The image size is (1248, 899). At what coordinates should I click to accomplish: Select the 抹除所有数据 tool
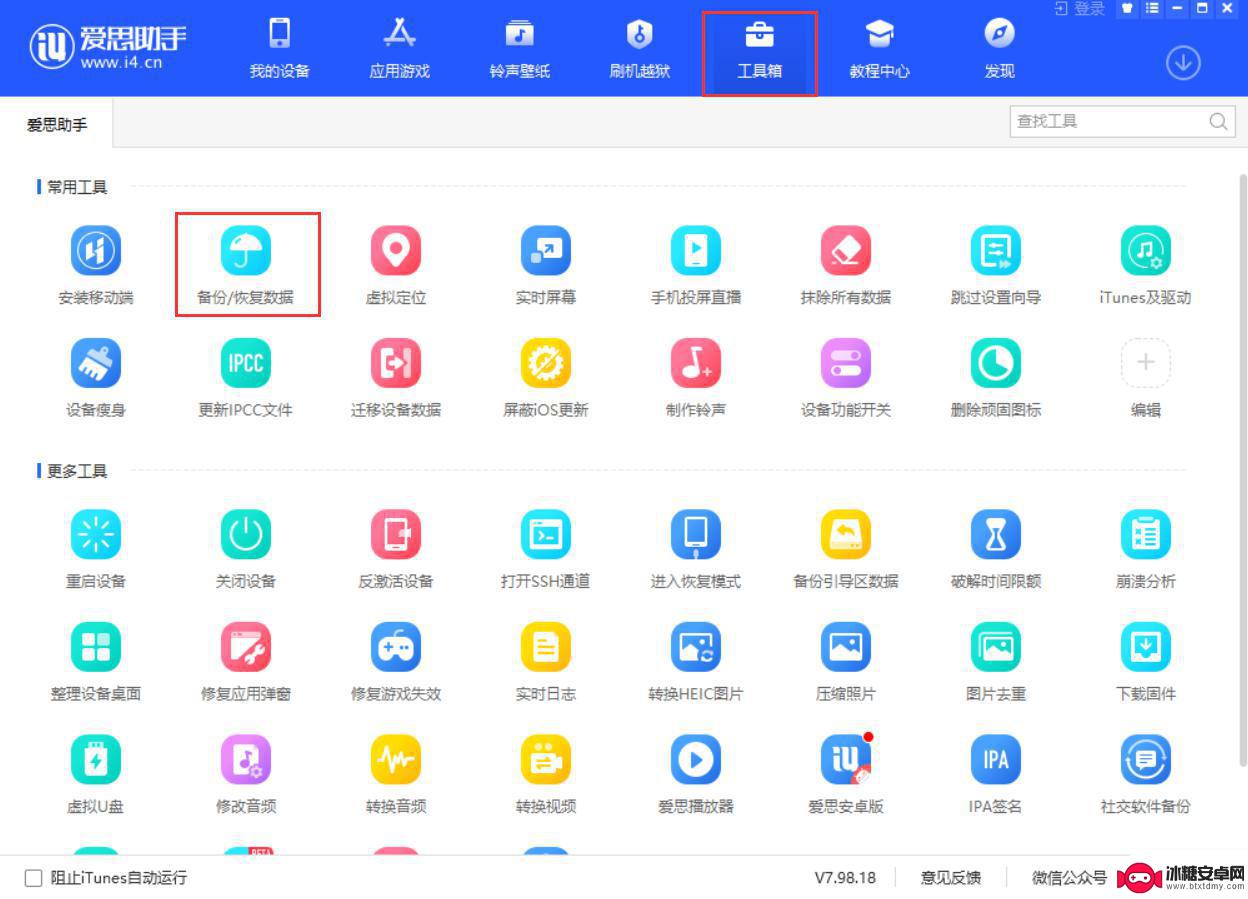846,251
